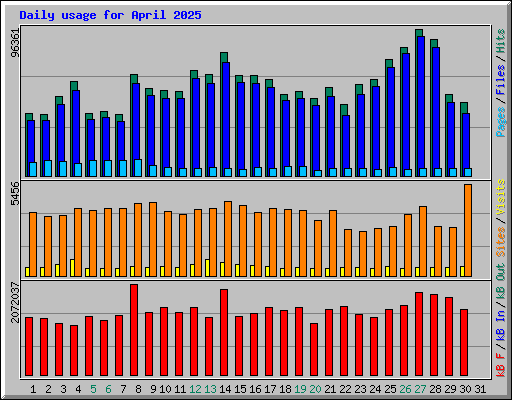Click the 'Sites' legend label
The height and width of the screenshot is (400, 512).
click(501, 242)
